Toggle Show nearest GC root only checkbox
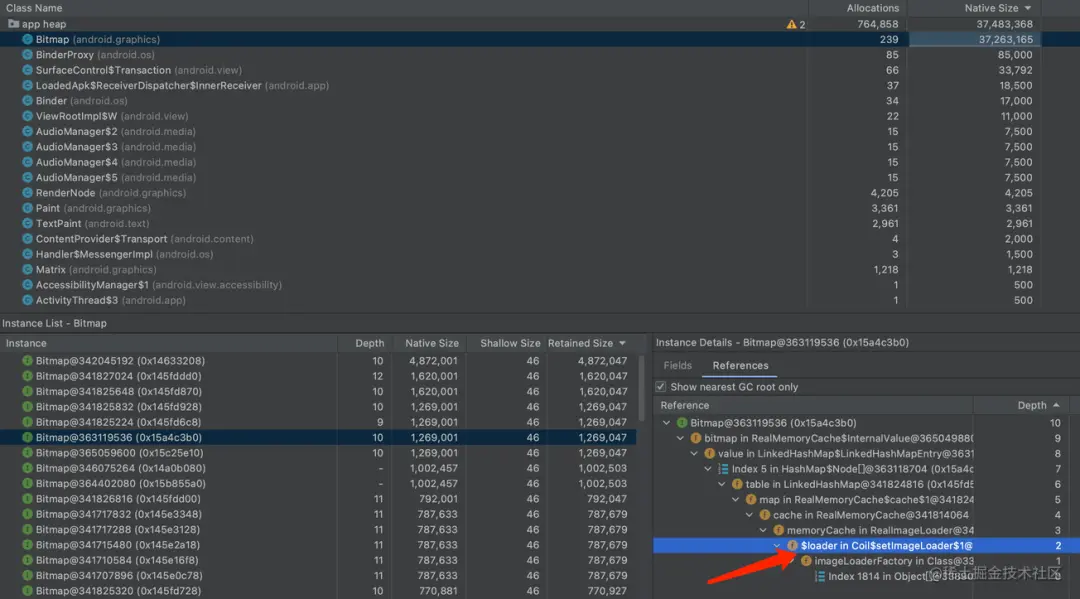Image resolution: width=1080 pixels, height=599 pixels. pos(661,387)
